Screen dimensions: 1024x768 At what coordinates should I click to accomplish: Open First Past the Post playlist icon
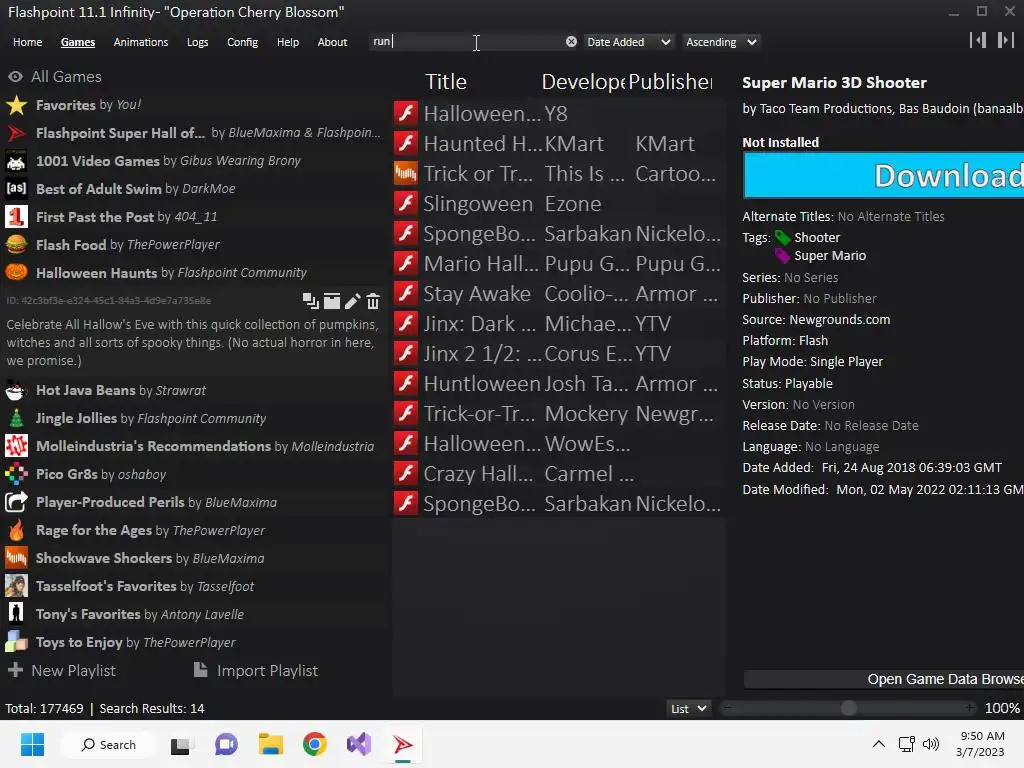coord(16,217)
